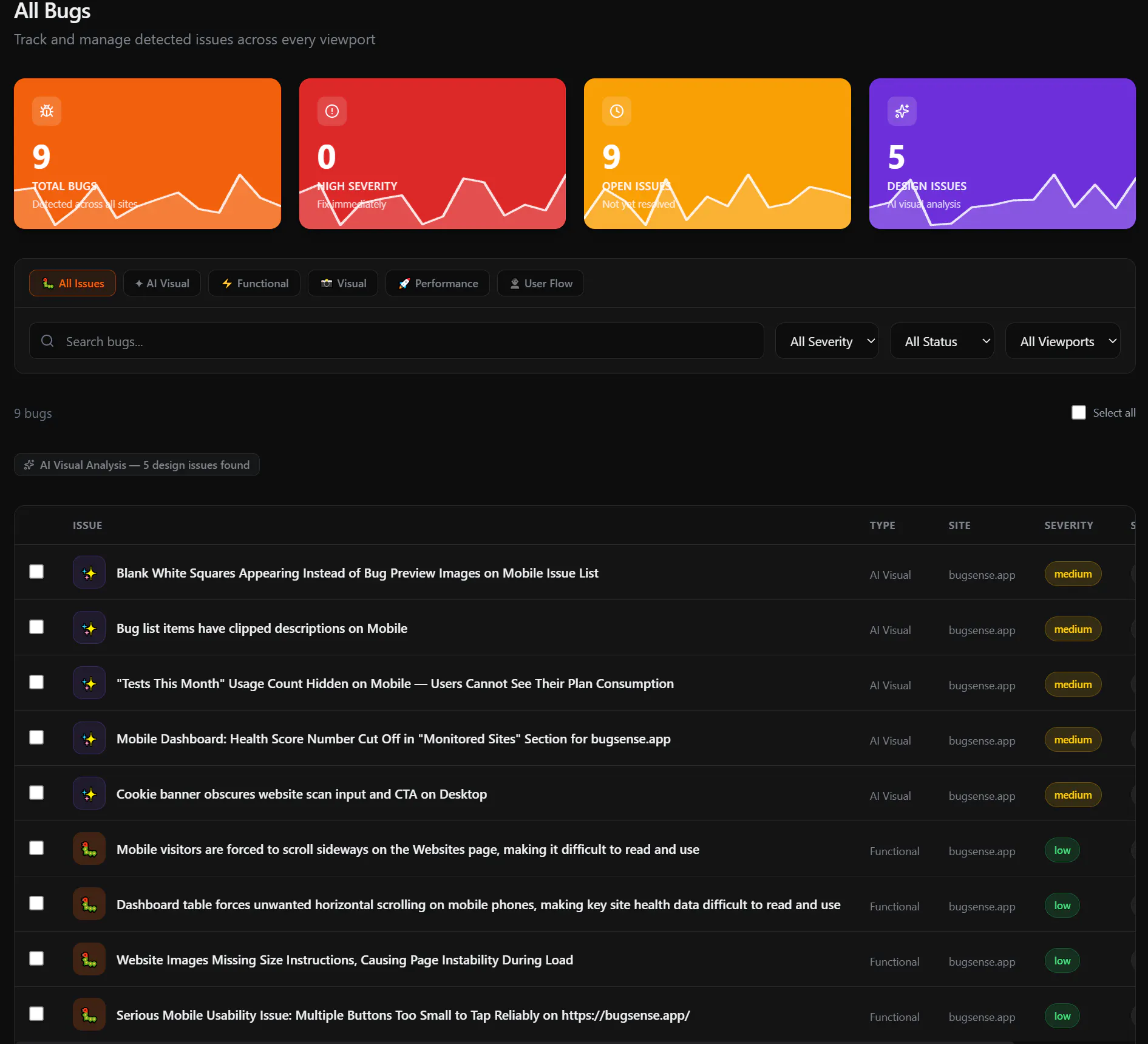
Task: Open the All Viewports dropdown
Action: [x=1062, y=341]
